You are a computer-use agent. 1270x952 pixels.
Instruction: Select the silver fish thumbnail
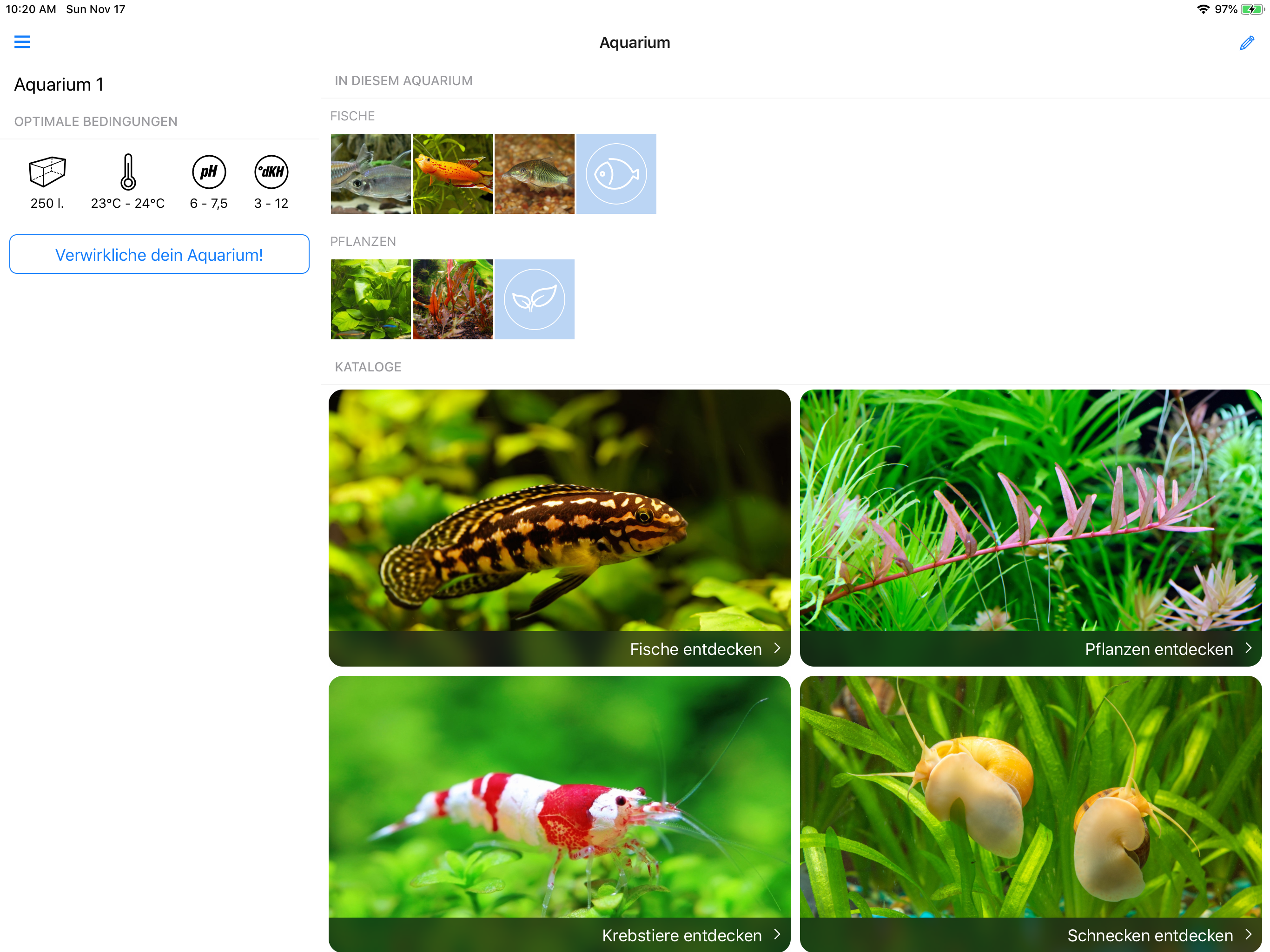click(370, 174)
